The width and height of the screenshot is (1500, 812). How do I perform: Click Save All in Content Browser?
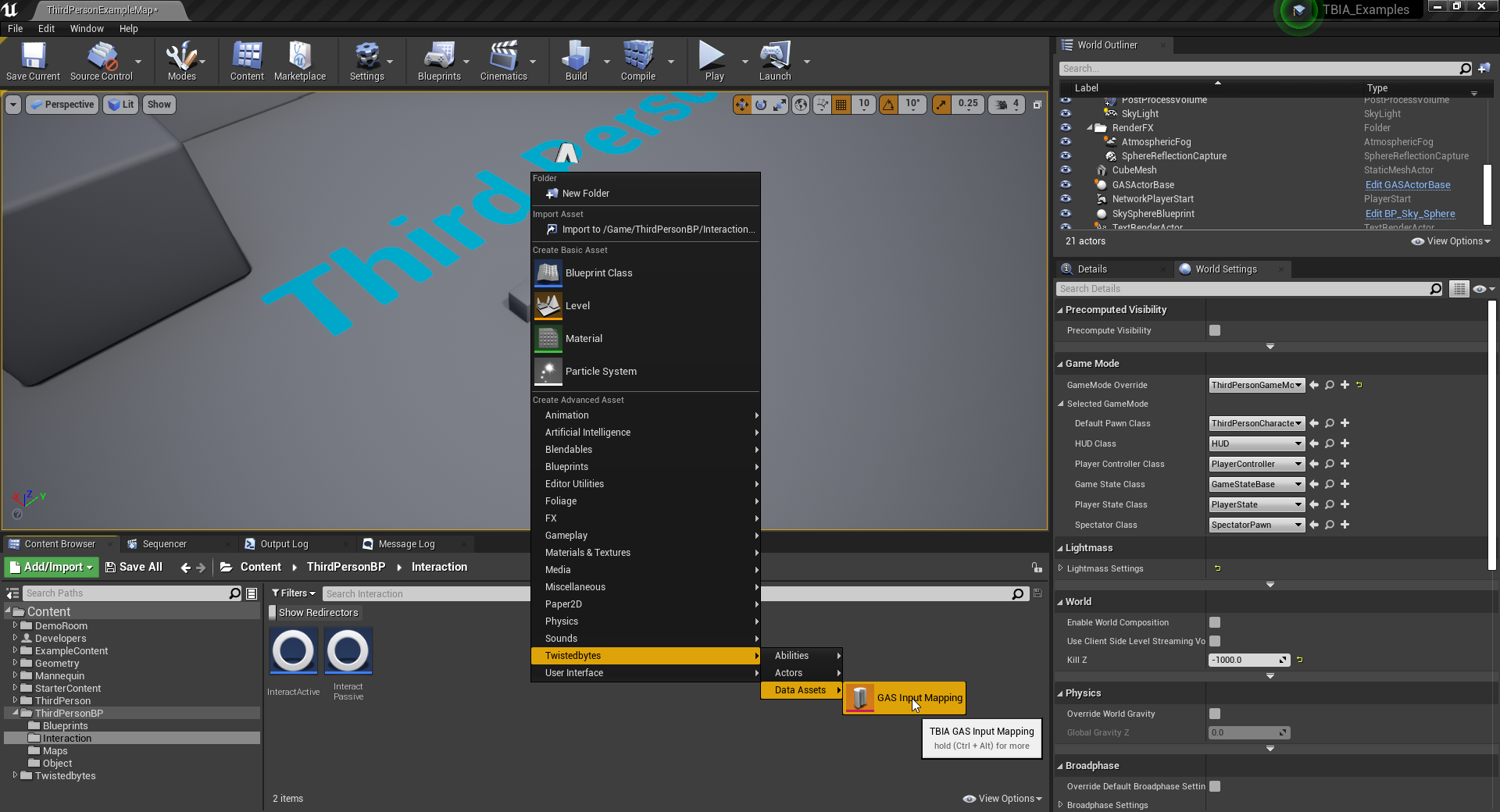pyautogui.click(x=134, y=568)
